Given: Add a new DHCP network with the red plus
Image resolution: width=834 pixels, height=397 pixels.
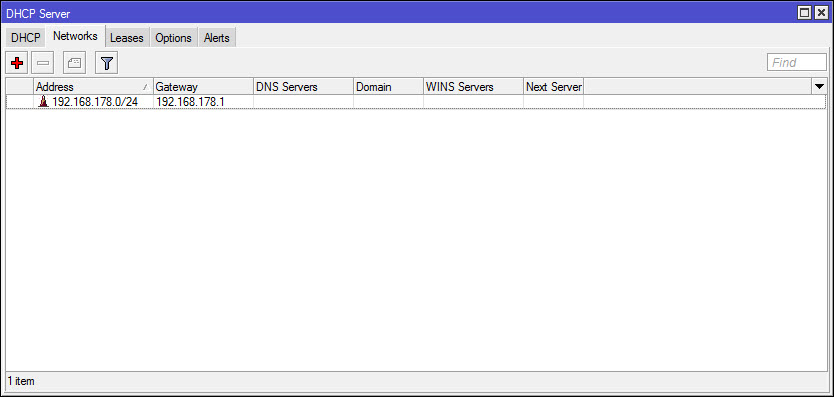Looking at the screenshot, I should tap(17, 63).
